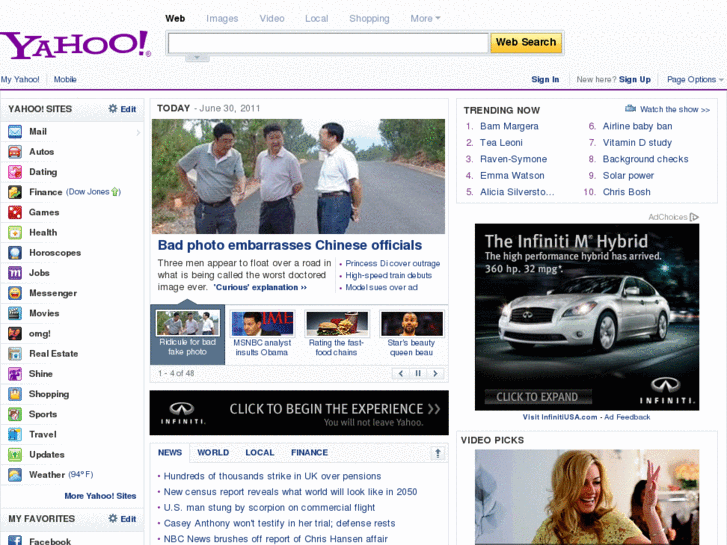
Task: Open the Weather icon
Action: (15, 474)
